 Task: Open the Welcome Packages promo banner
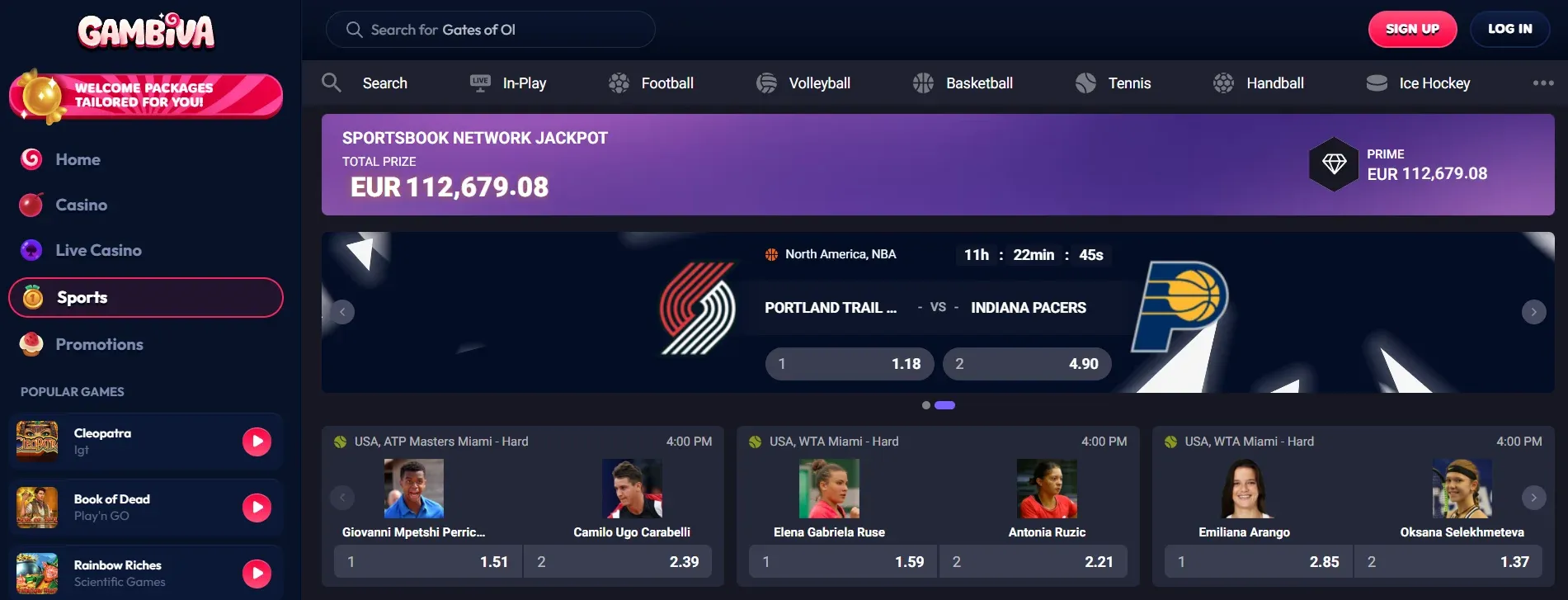click(x=146, y=96)
